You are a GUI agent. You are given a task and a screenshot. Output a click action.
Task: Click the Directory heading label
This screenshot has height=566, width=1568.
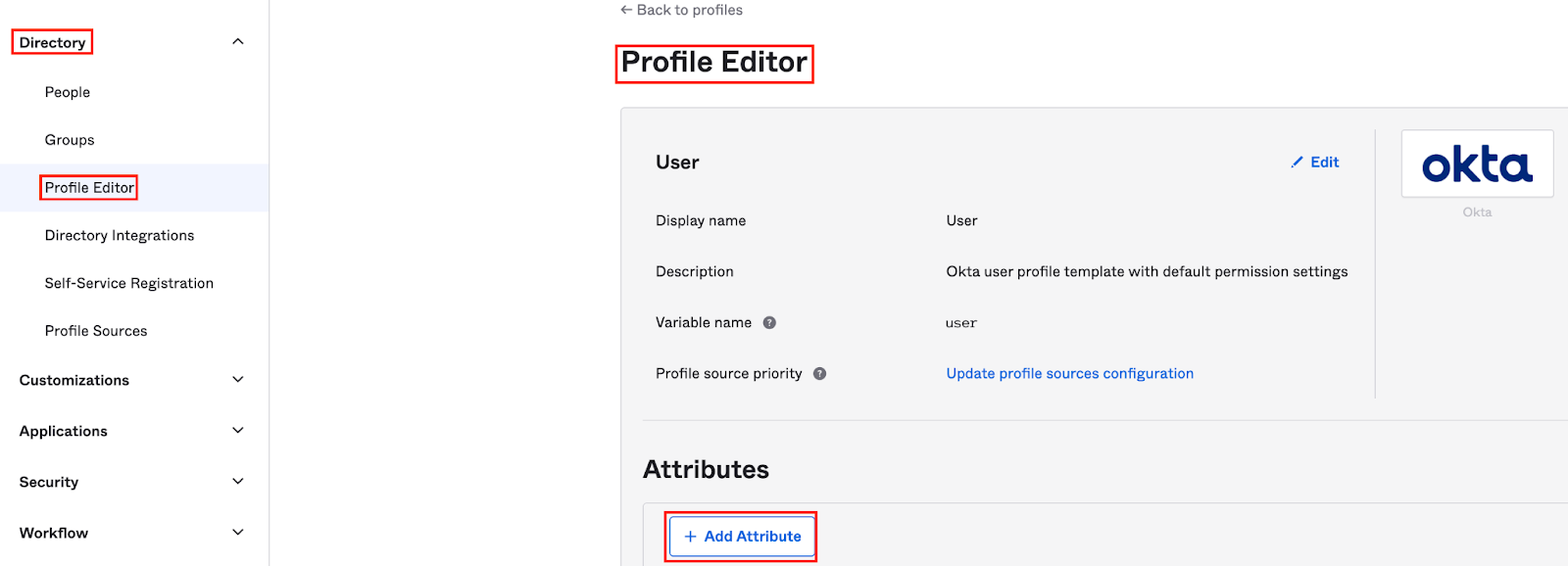coord(53,43)
